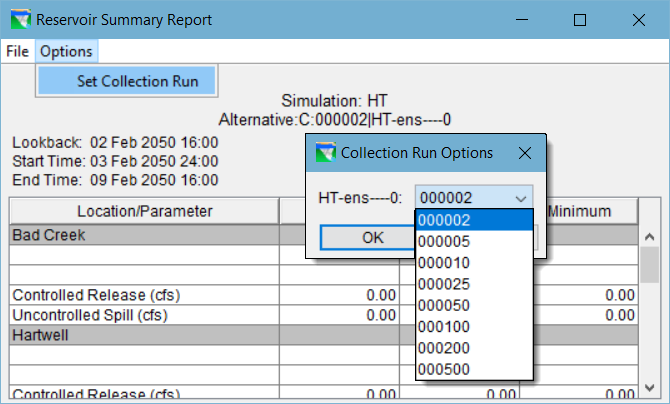Select 000005 from the run list
This screenshot has height=404, width=670.
[x=473, y=242]
